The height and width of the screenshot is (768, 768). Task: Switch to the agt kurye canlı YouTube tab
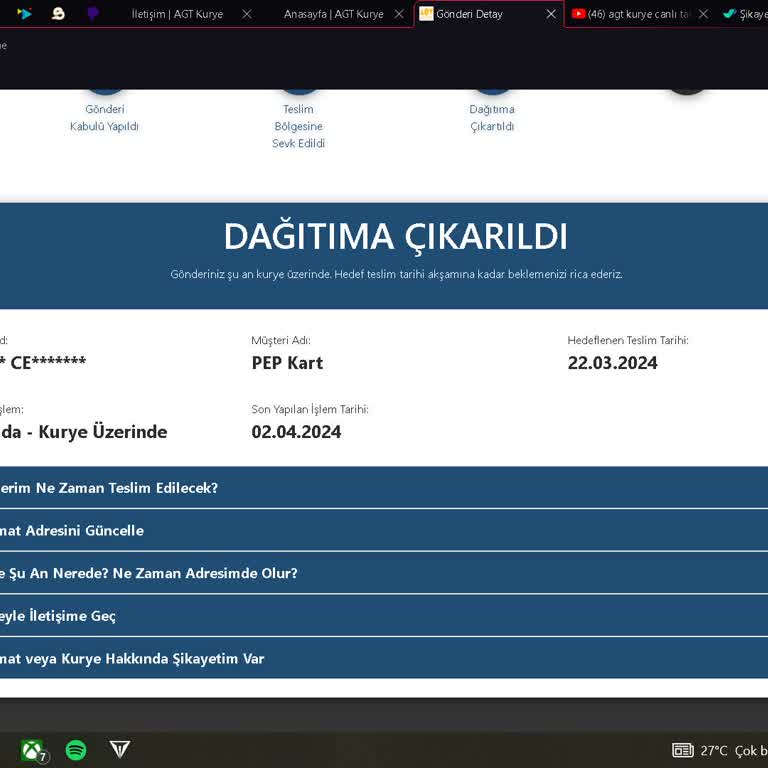coord(638,14)
